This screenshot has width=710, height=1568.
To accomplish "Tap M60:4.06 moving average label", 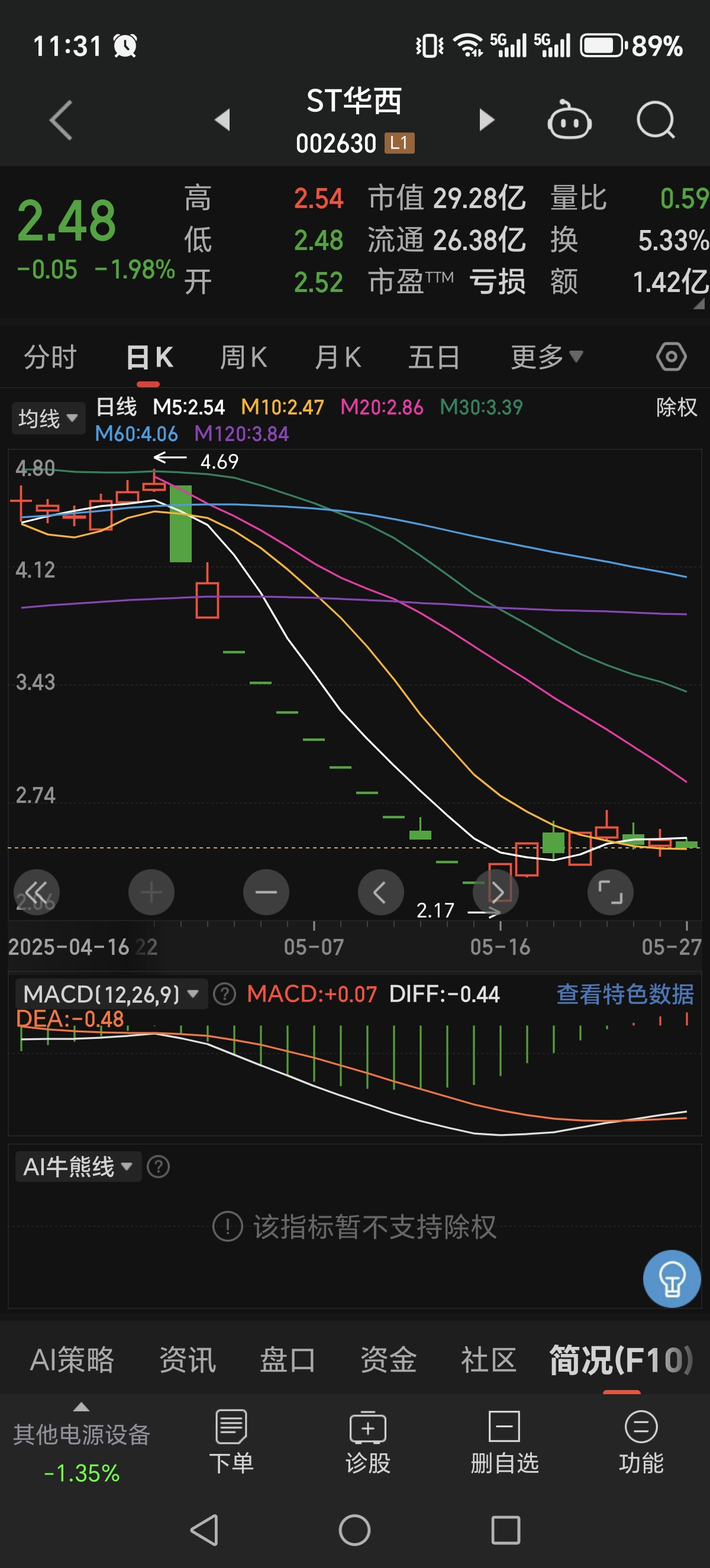I will 137,433.
